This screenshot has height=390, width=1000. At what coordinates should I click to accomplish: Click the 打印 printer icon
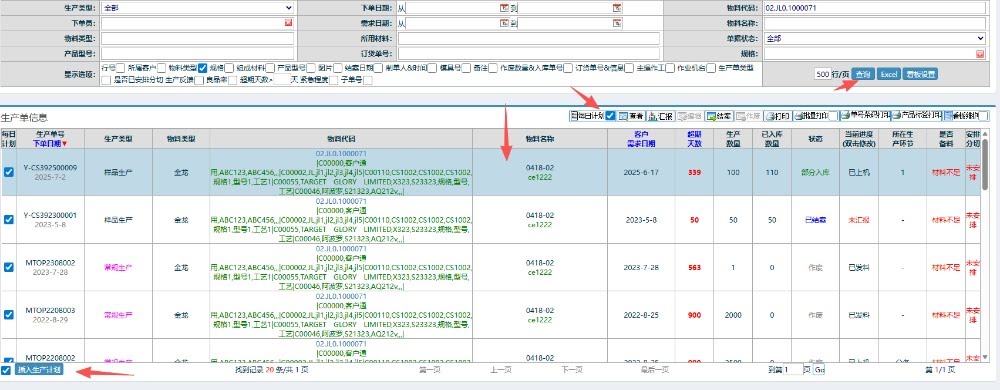coord(770,116)
